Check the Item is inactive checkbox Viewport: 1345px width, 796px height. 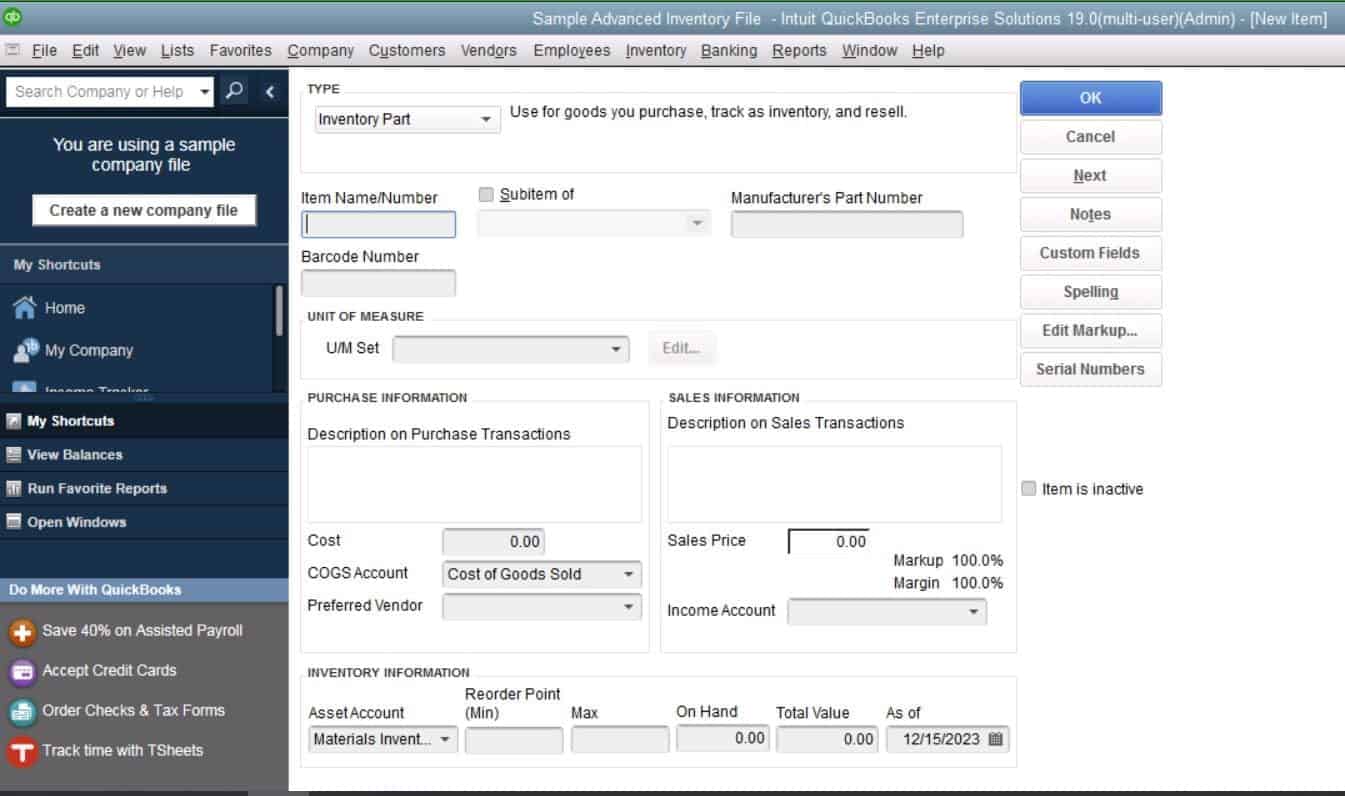coord(1029,489)
